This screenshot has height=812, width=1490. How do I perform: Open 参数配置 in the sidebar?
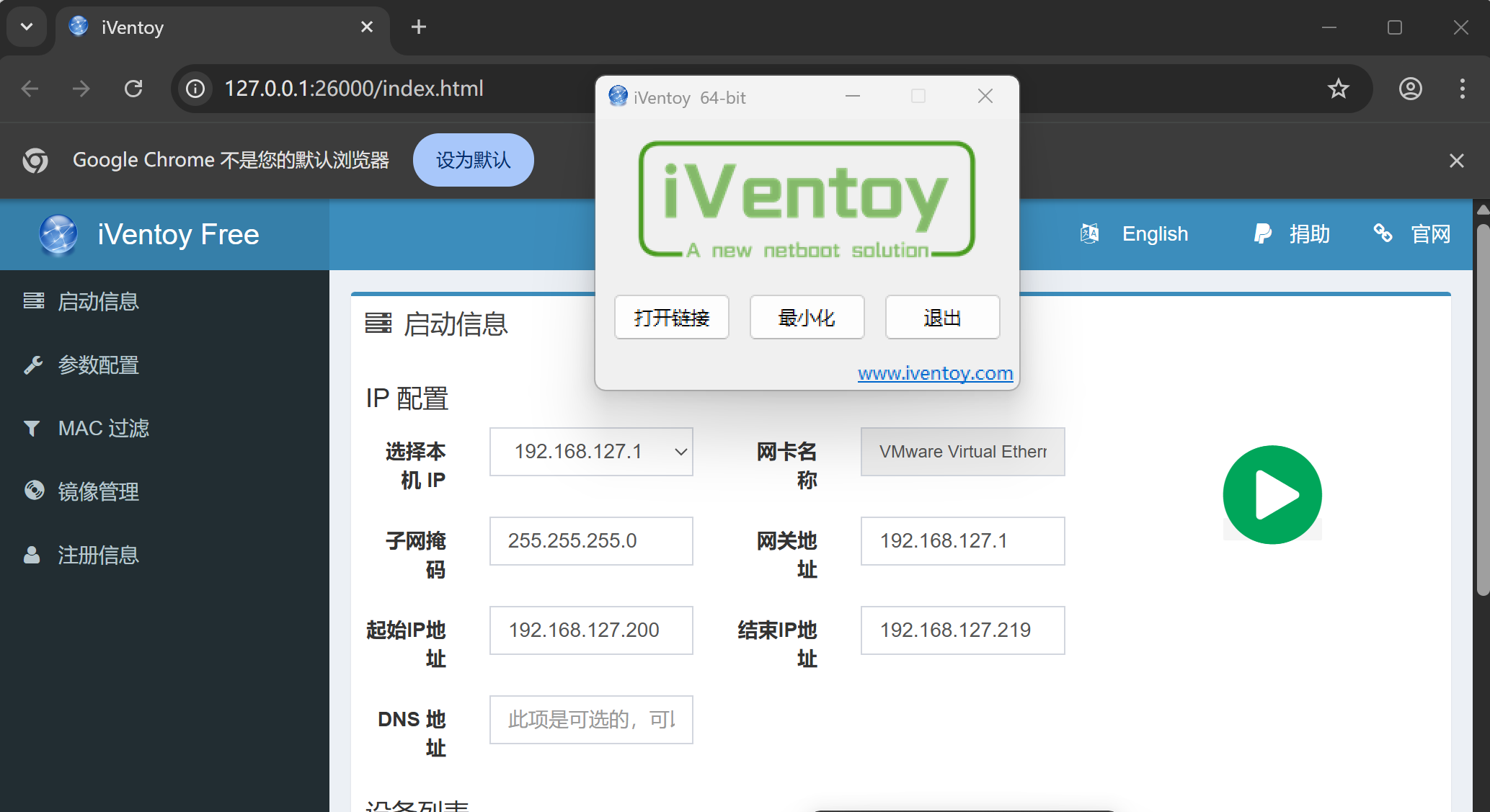(98, 365)
